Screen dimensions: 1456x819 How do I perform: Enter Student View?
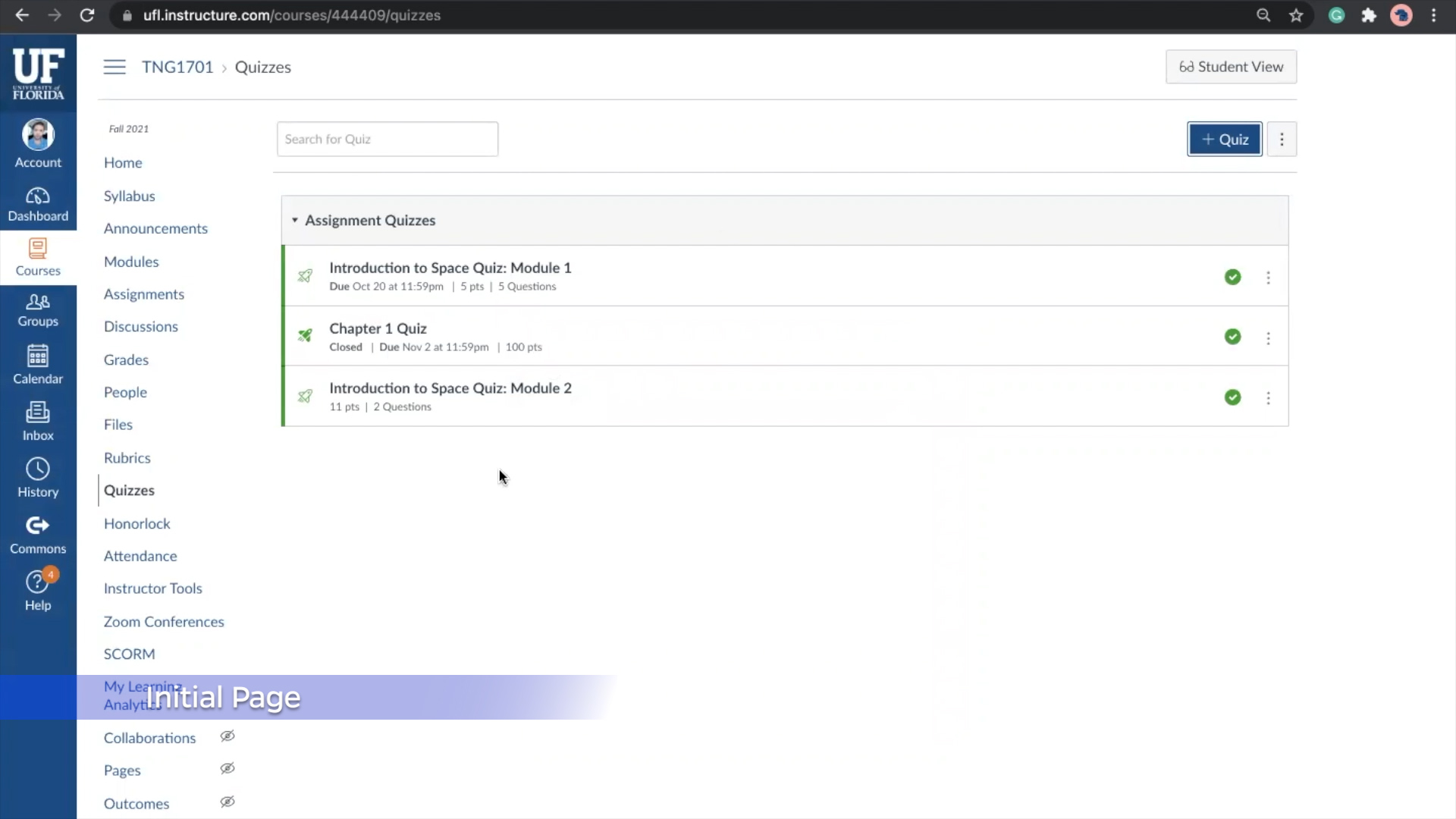(x=1230, y=67)
